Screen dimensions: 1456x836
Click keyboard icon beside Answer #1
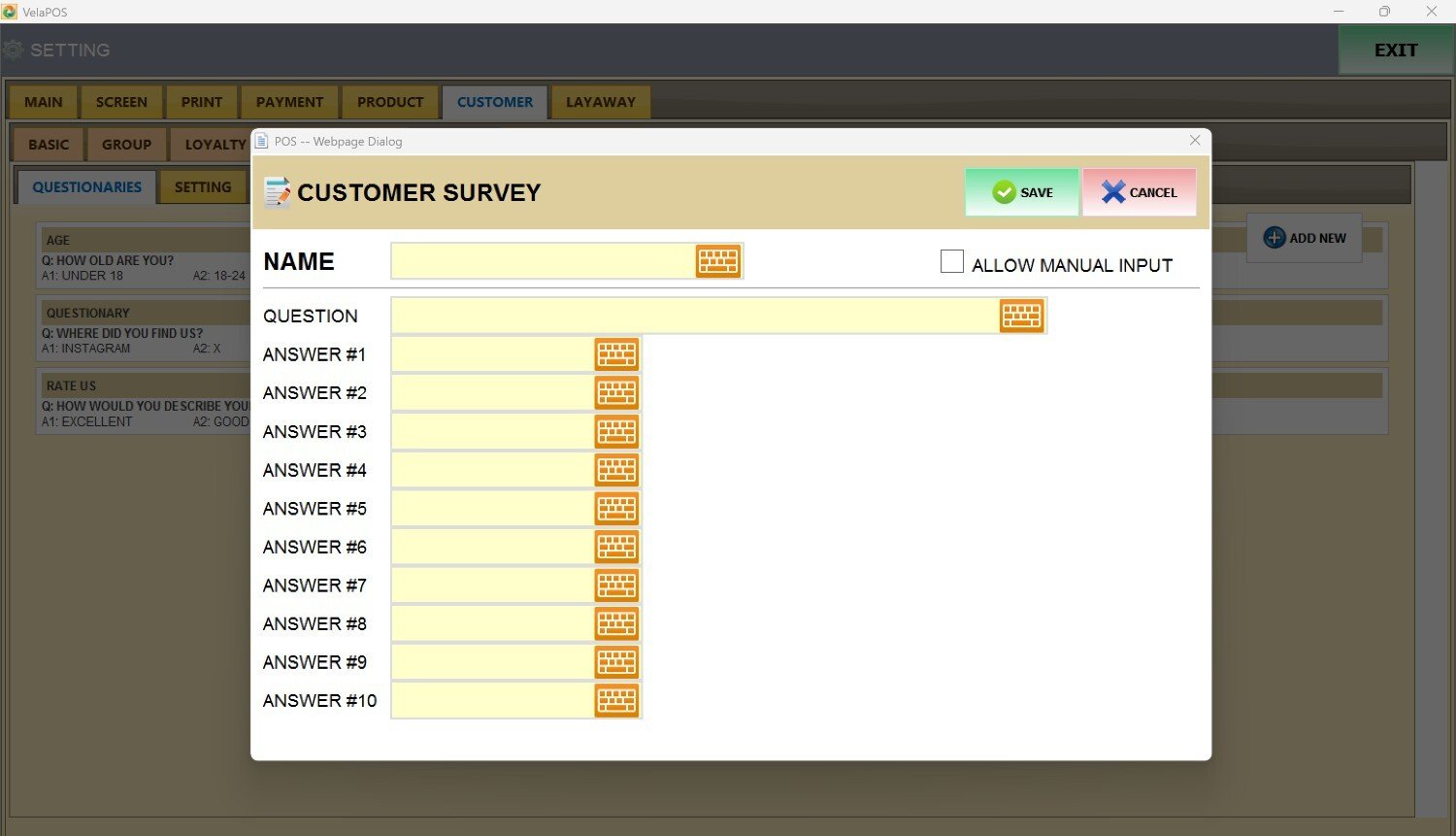pos(616,354)
